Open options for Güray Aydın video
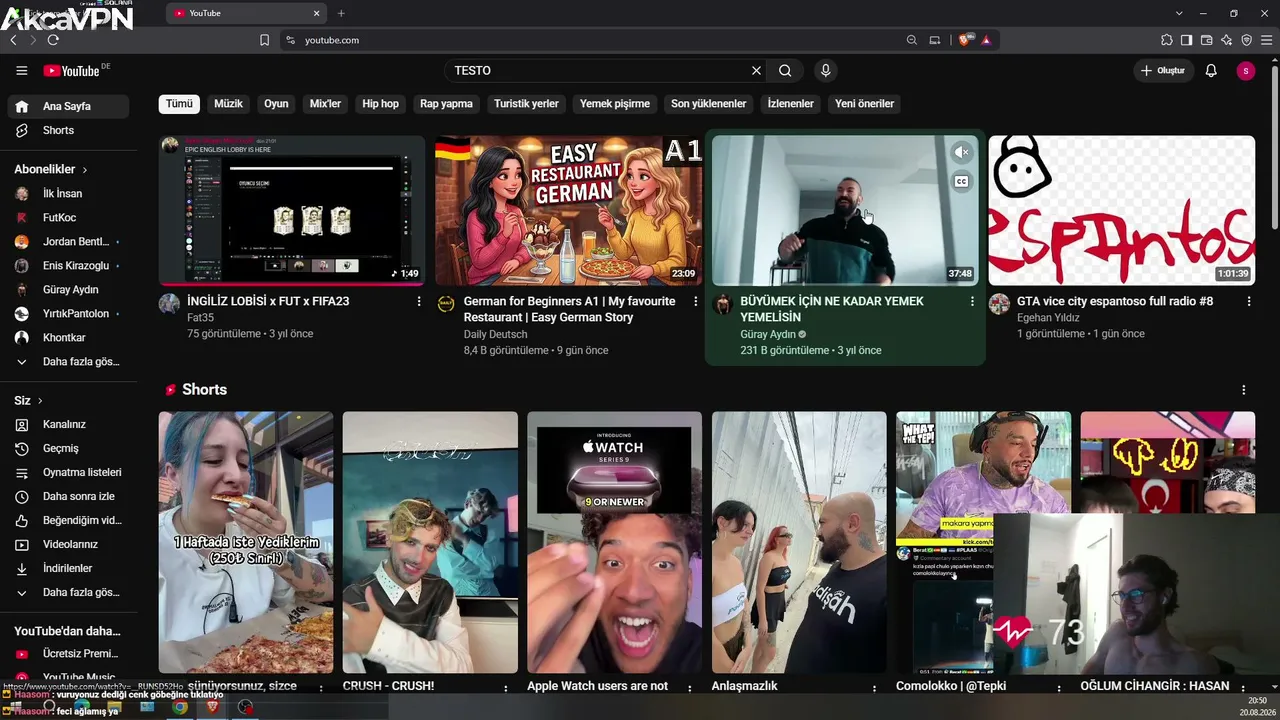The width and height of the screenshot is (1280, 720). 972,301
